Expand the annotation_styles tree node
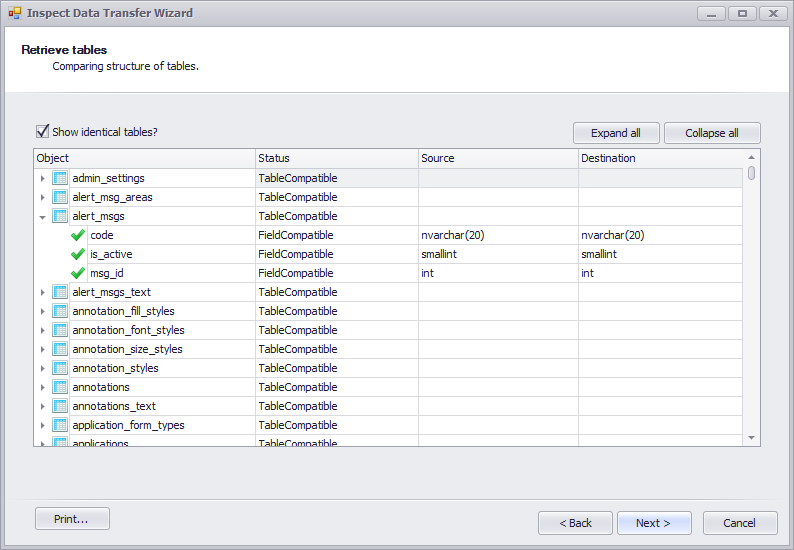This screenshot has width=794, height=550. pyautogui.click(x=43, y=368)
